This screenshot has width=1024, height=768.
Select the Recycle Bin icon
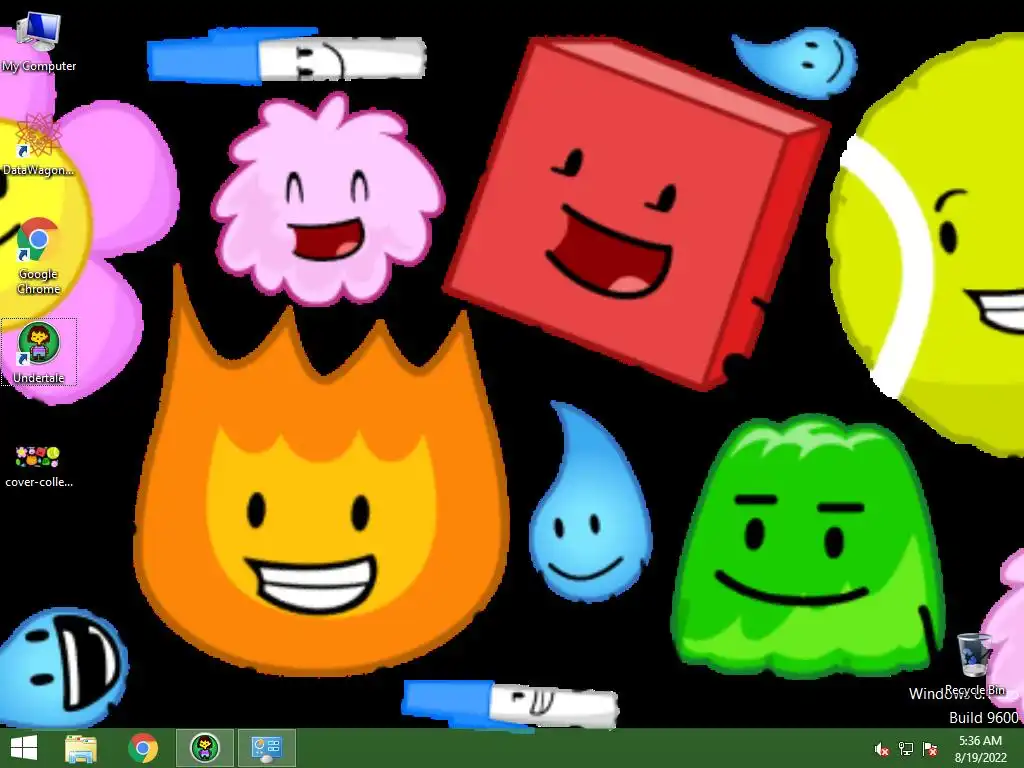(x=975, y=664)
